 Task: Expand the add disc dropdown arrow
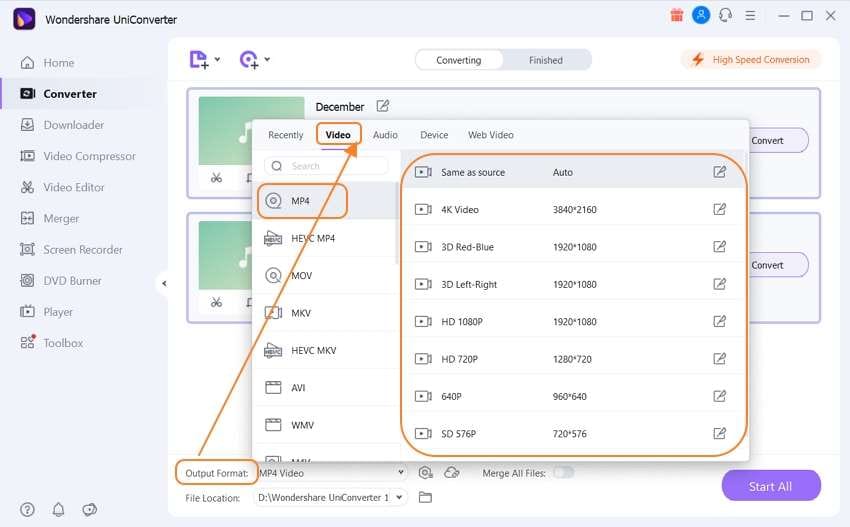[267, 59]
